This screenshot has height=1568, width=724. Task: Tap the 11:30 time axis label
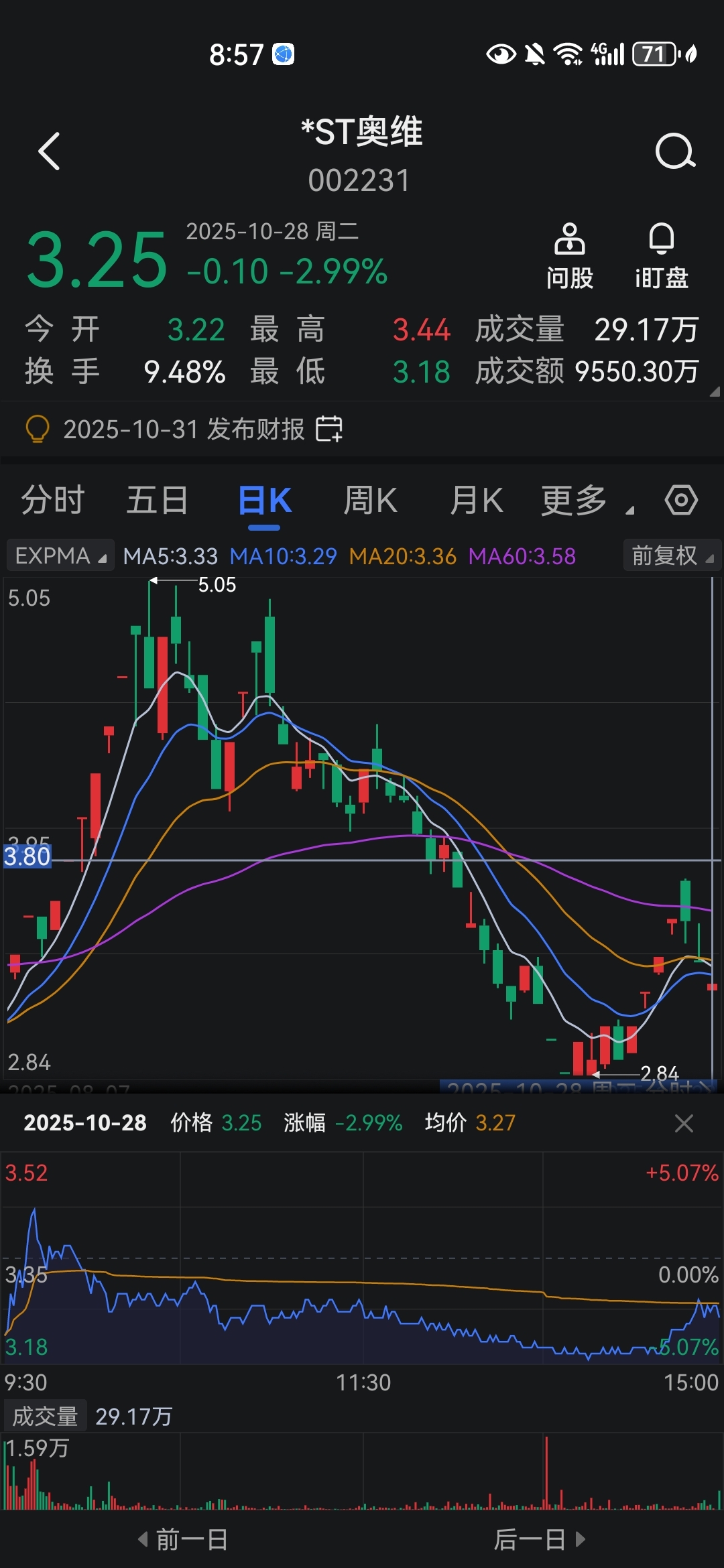pos(363,1382)
